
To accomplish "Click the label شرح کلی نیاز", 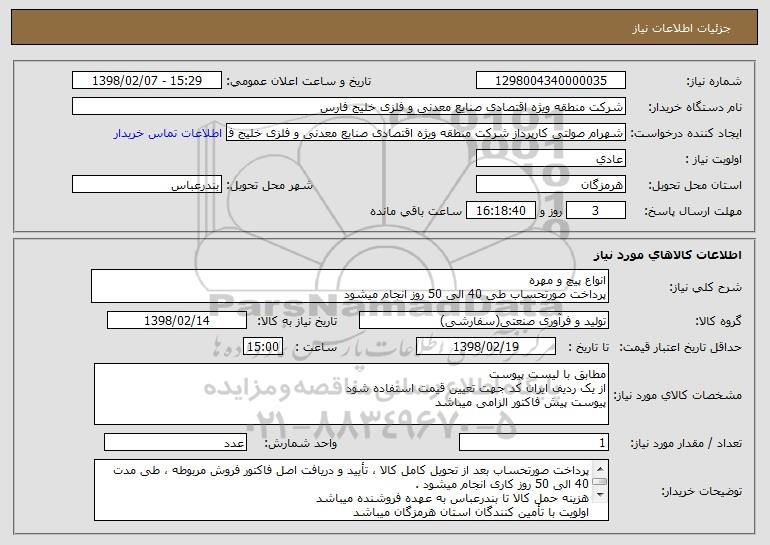I will (x=706, y=288).
